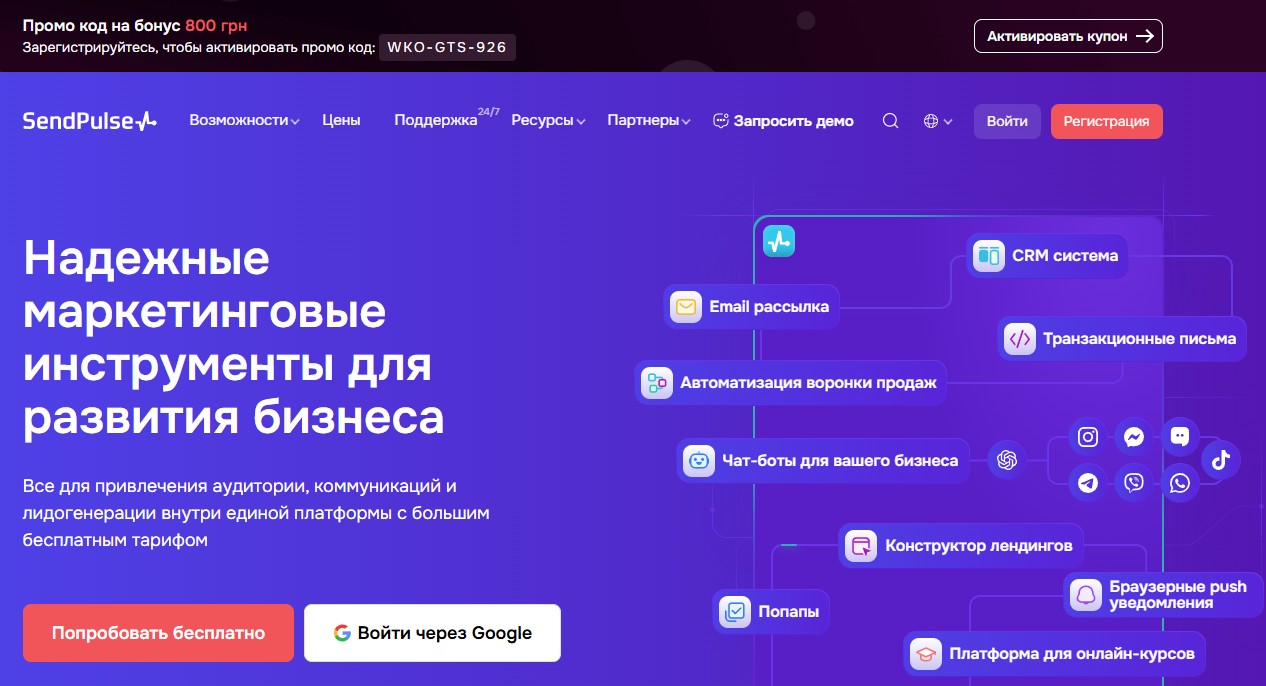Click the Регистрация button
This screenshot has width=1266, height=686.
(1106, 121)
